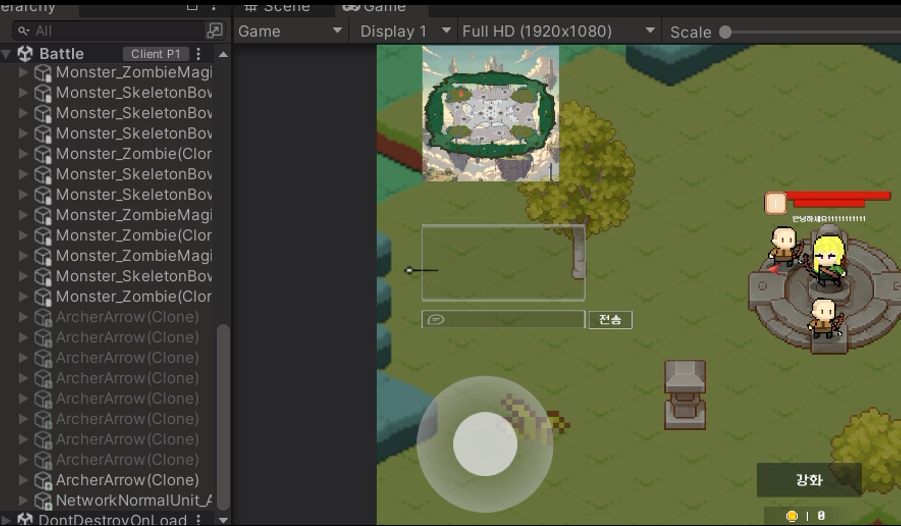Image resolution: width=901 pixels, height=526 pixels.
Task: Click the DontDestroyOnLoad scene icon
Action: click(x=25, y=520)
